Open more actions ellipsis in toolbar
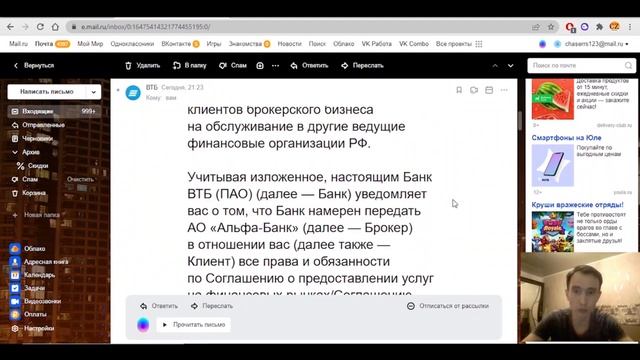 [x=276, y=65]
